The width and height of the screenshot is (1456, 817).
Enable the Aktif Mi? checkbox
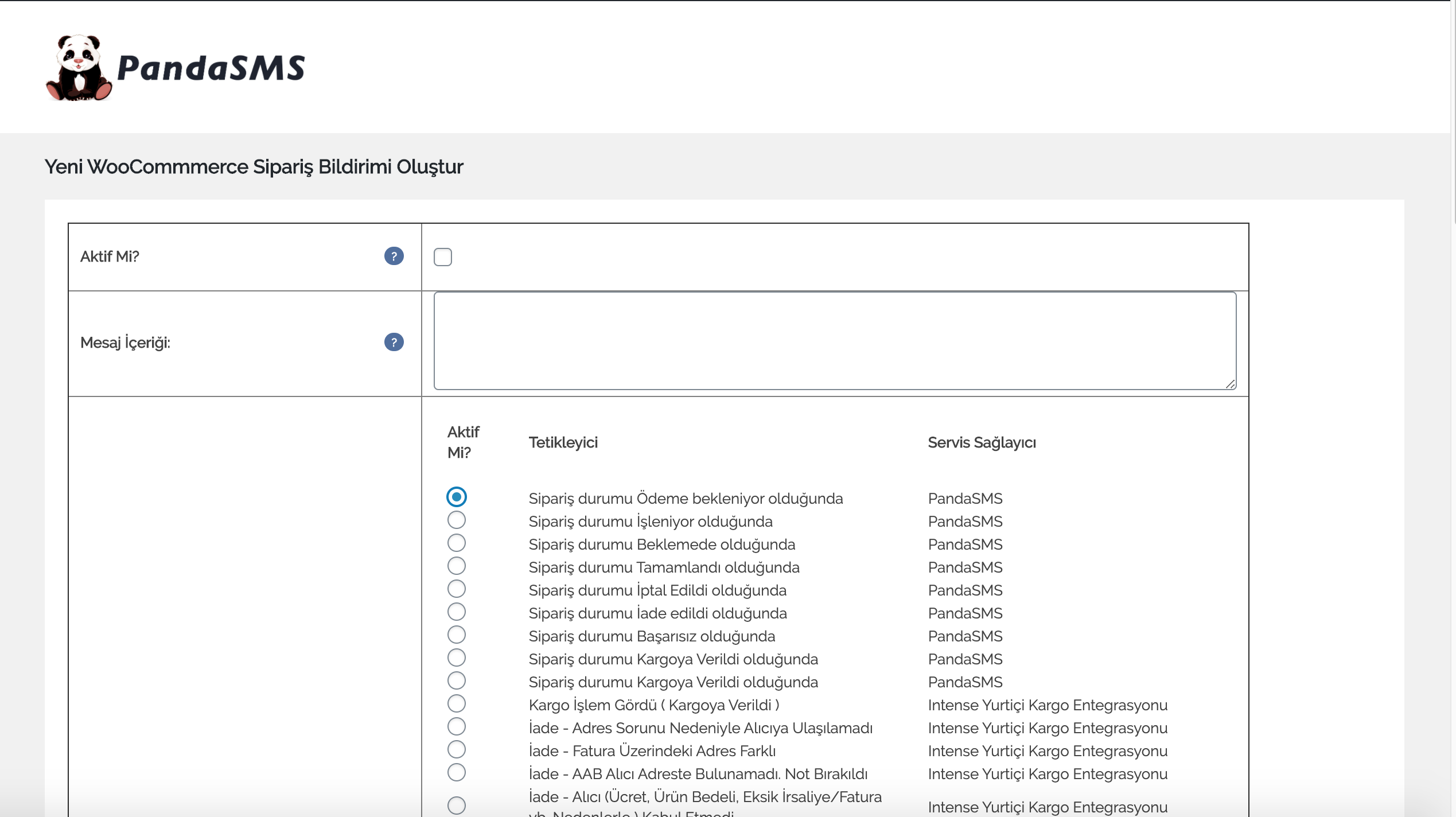point(443,257)
